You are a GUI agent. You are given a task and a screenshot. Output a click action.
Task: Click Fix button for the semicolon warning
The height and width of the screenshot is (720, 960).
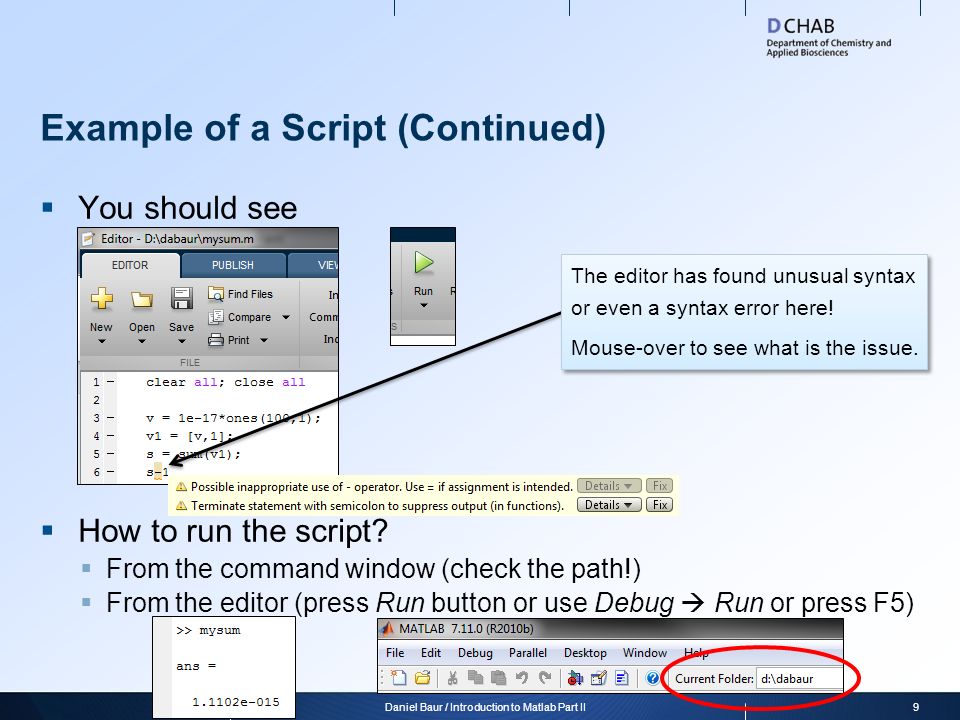pos(659,505)
